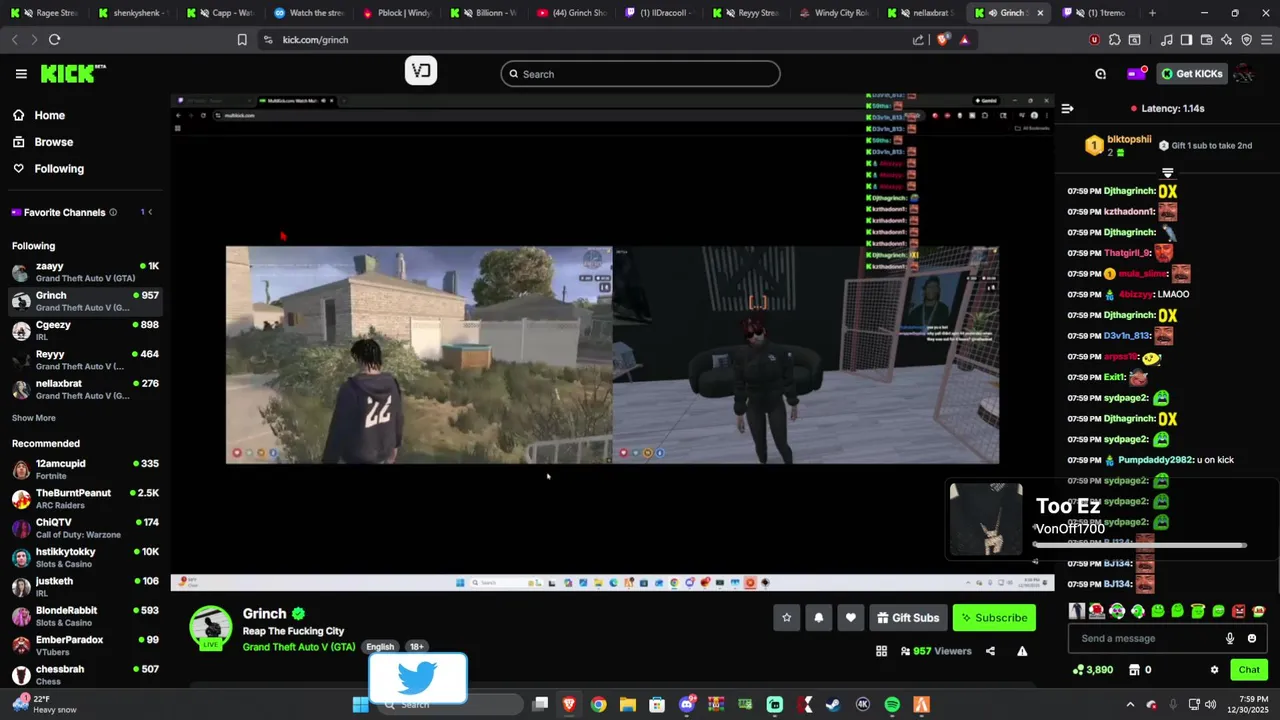Open nellaxbrat channel in Following list
This screenshot has height=720, width=1280.
pyautogui.click(x=85, y=389)
